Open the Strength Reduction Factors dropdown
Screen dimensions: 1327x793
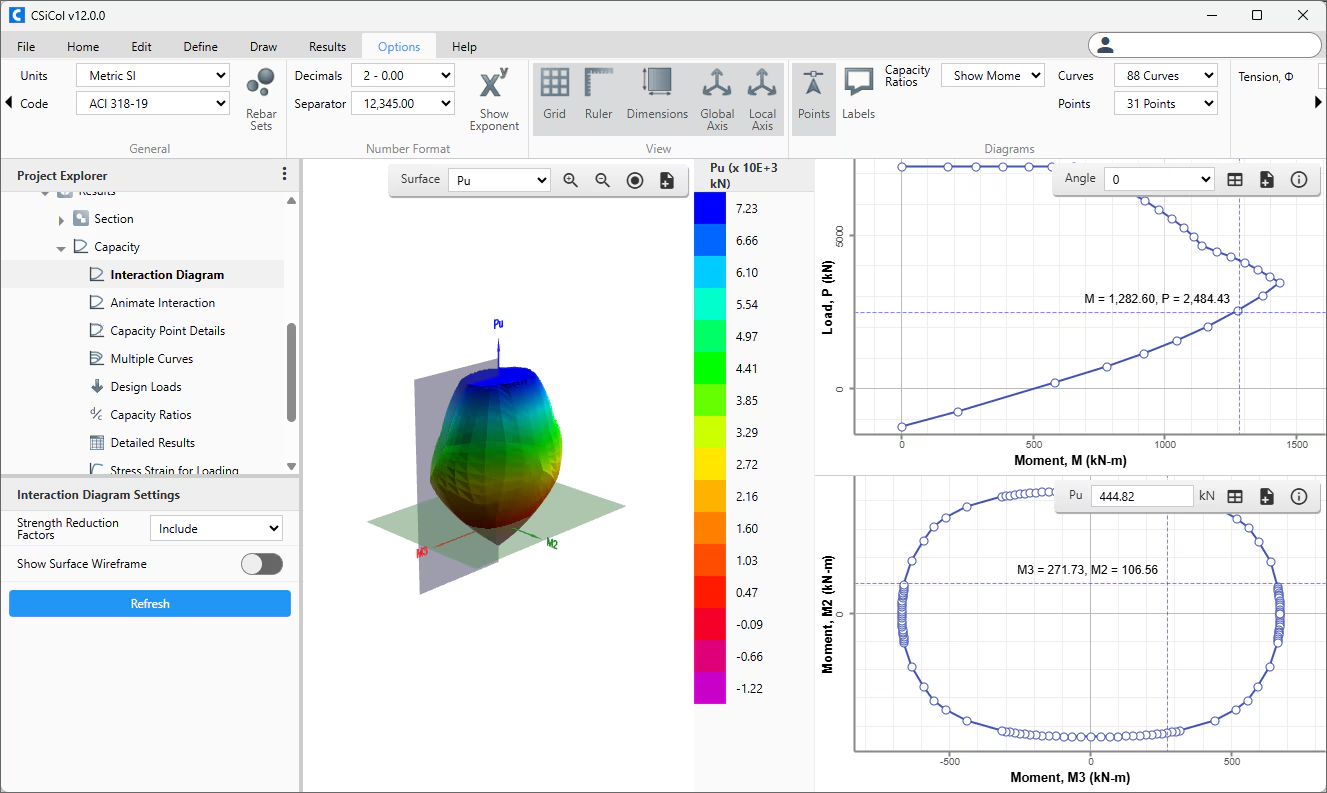point(216,529)
